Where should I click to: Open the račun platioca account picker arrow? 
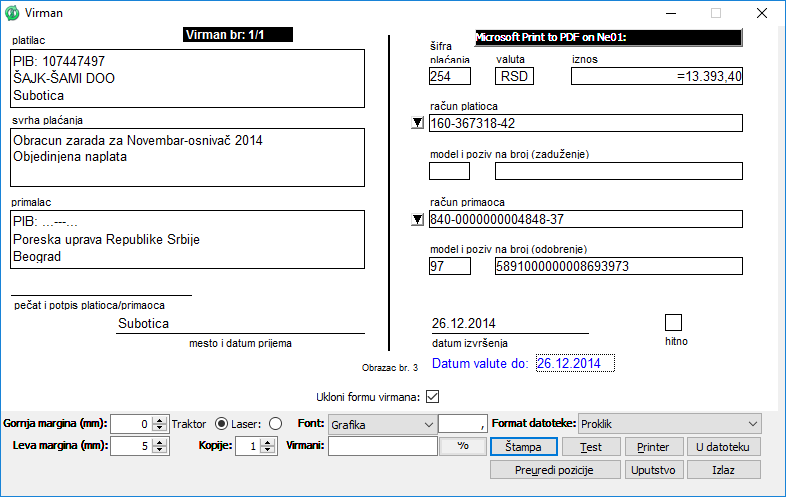pyautogui.click(x=418, y=124)
